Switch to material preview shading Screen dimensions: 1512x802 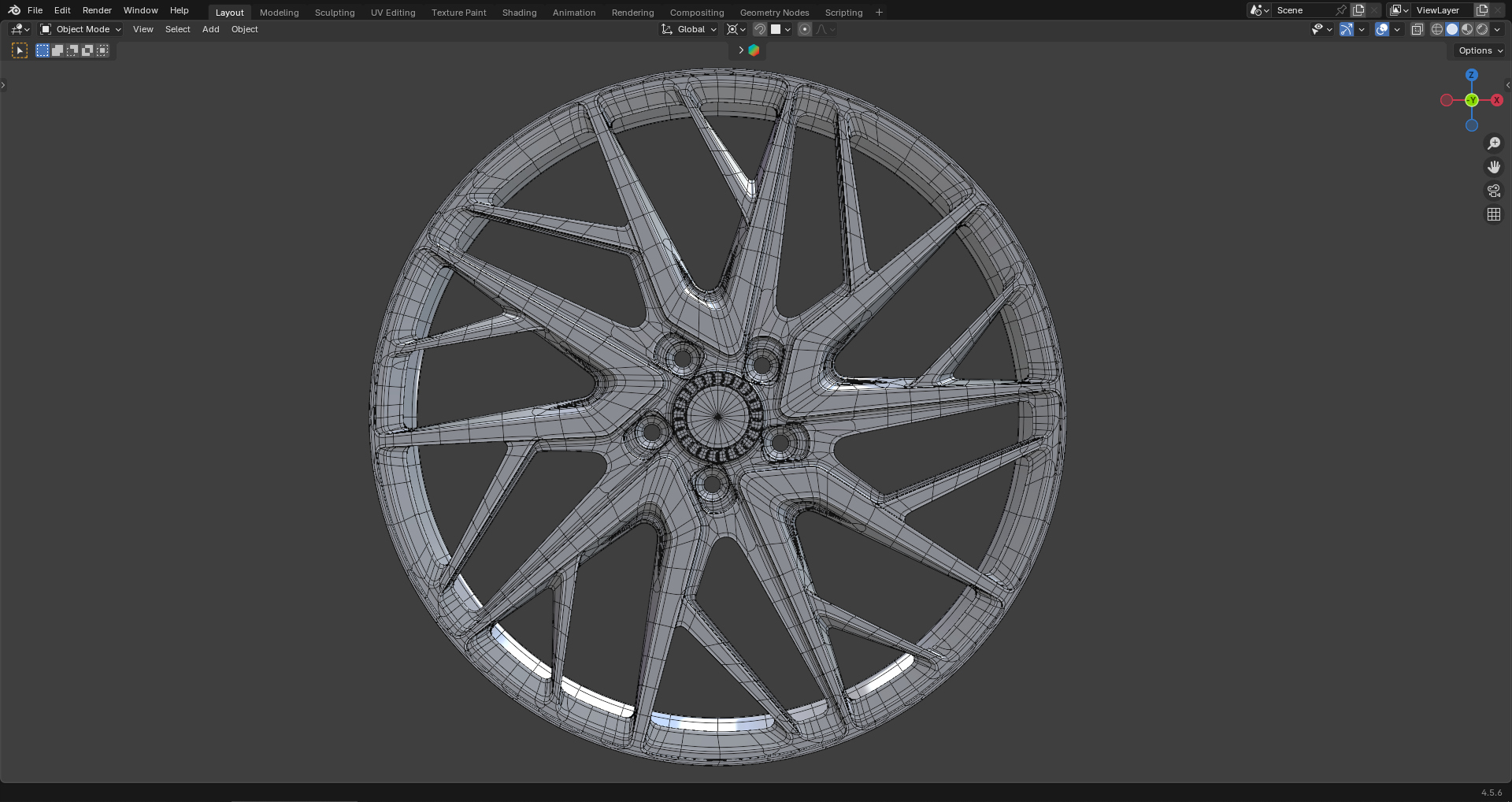coord(1467,29)
